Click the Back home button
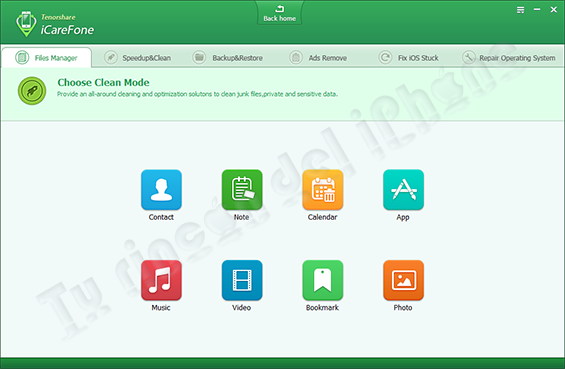Viewport: 565px width, 369px height. (x=280, y=13)
